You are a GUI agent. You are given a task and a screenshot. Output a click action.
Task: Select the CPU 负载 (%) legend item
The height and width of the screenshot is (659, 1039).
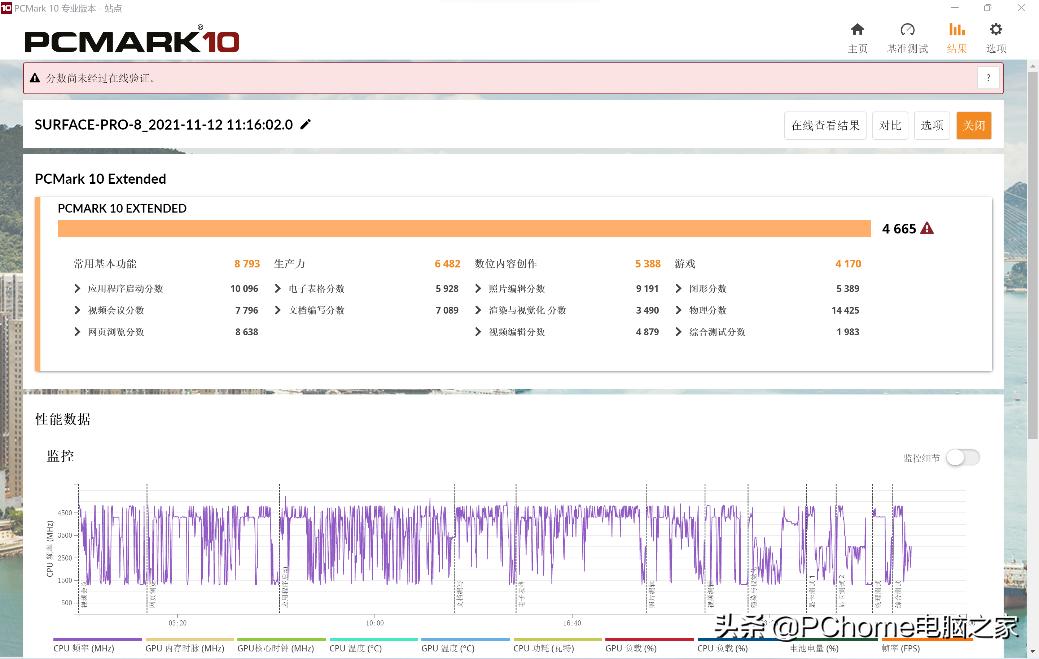coord(741,646)
